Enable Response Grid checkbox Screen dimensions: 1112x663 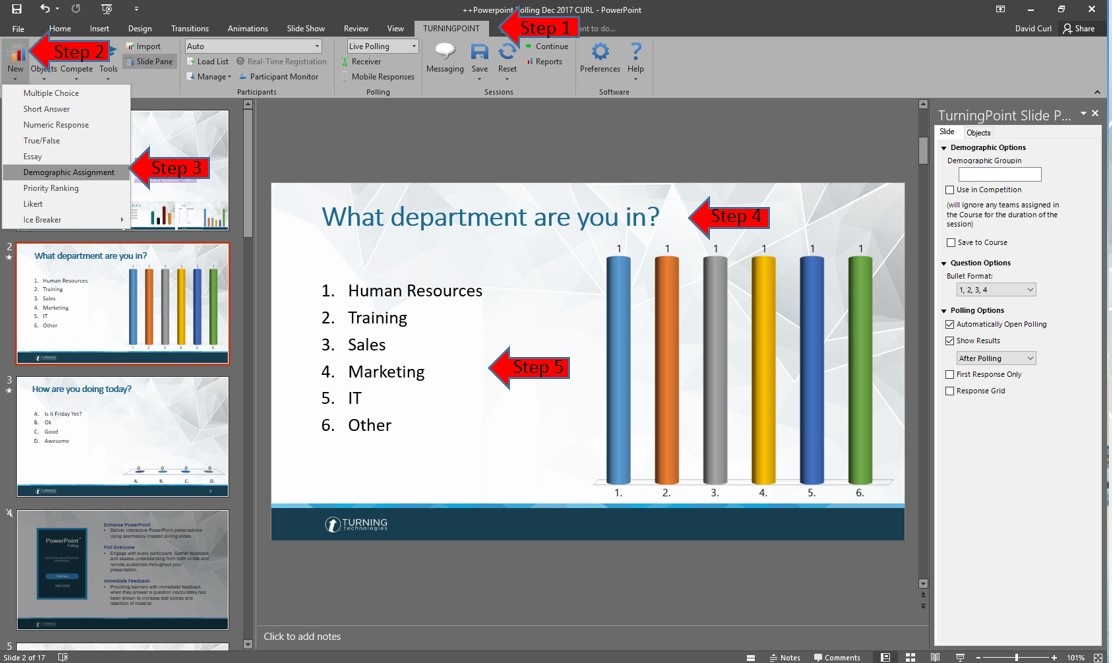pos(950,391)
